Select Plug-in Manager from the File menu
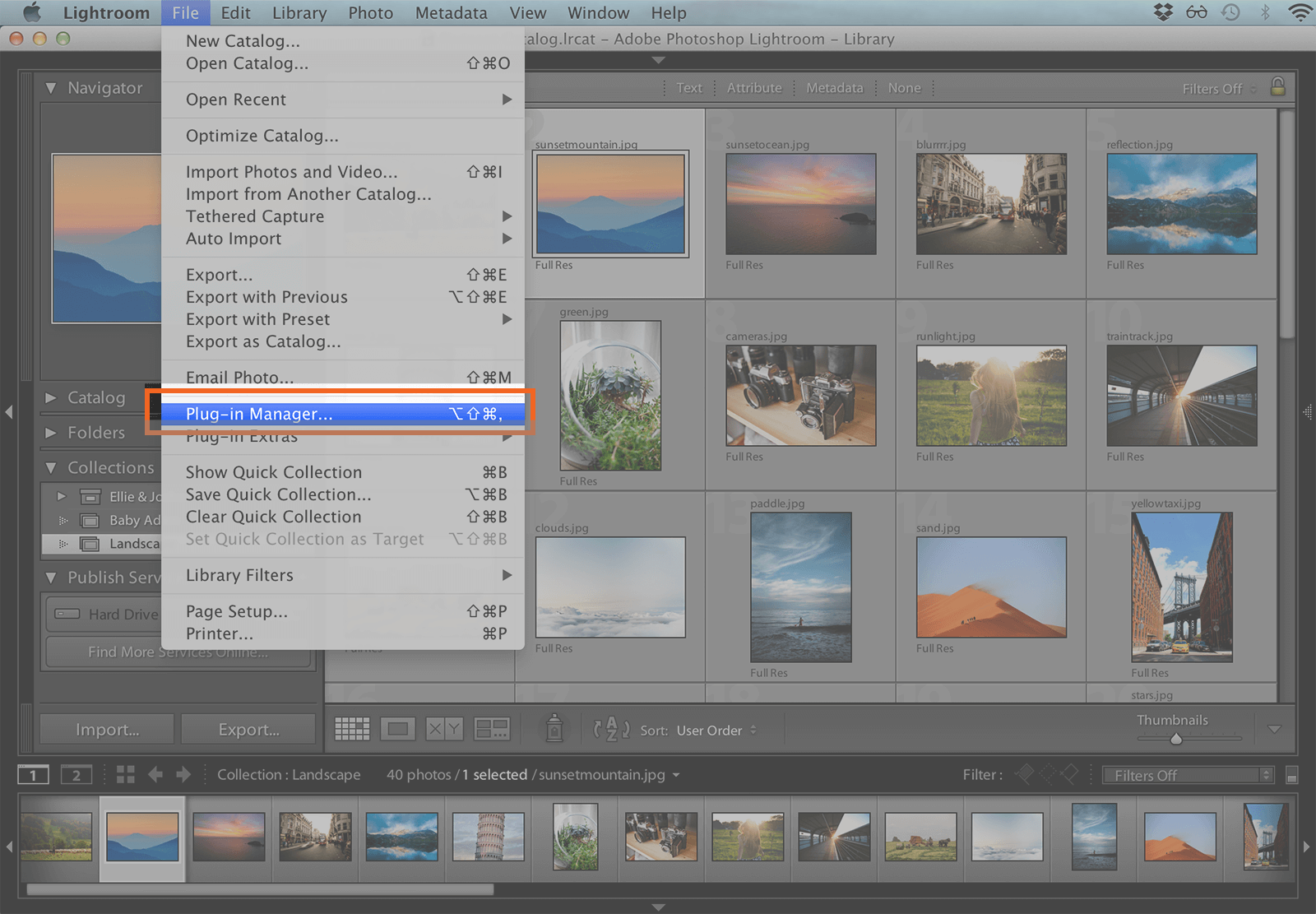This screenshot has height=914, width=1316. [x=258, y=414]
